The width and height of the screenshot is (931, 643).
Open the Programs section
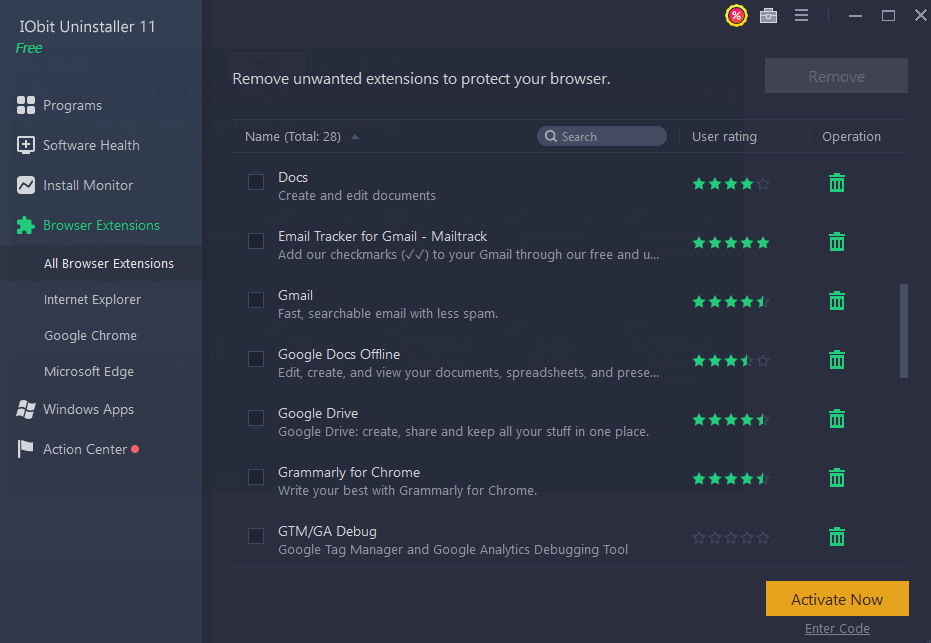coord(72,105)
